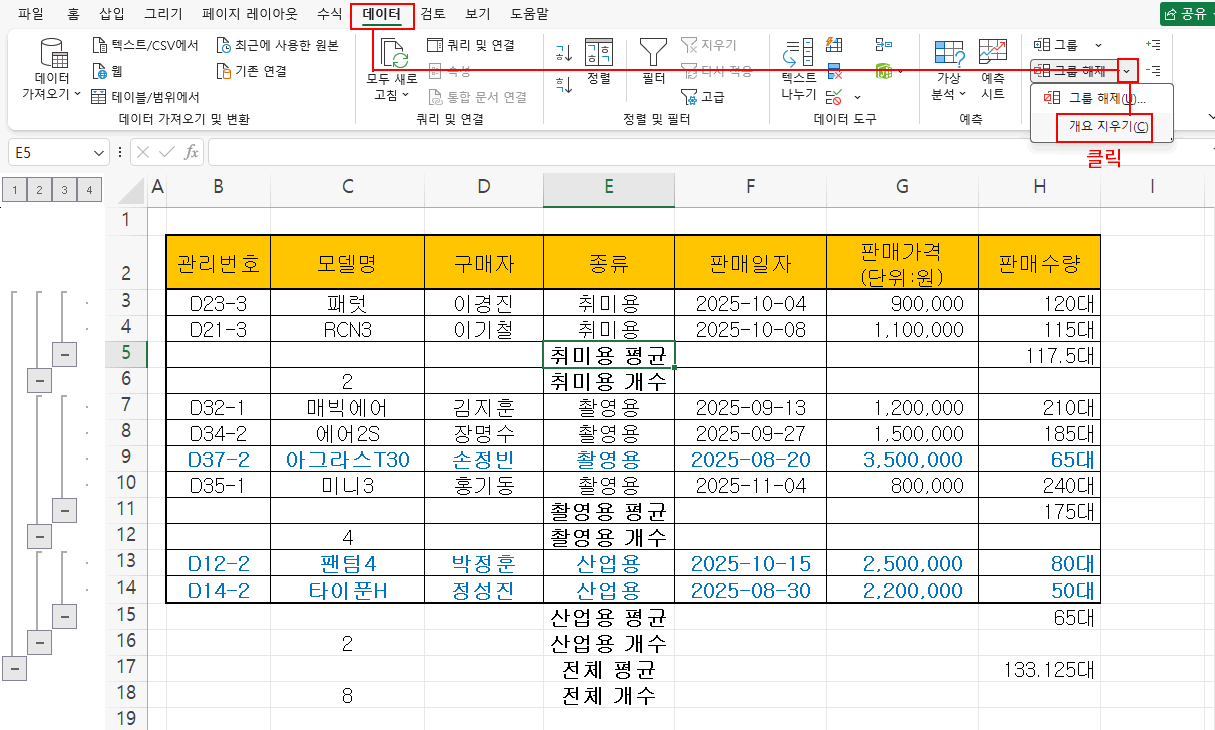Collapse the outline group at row 5

click(x=64, y=353)
